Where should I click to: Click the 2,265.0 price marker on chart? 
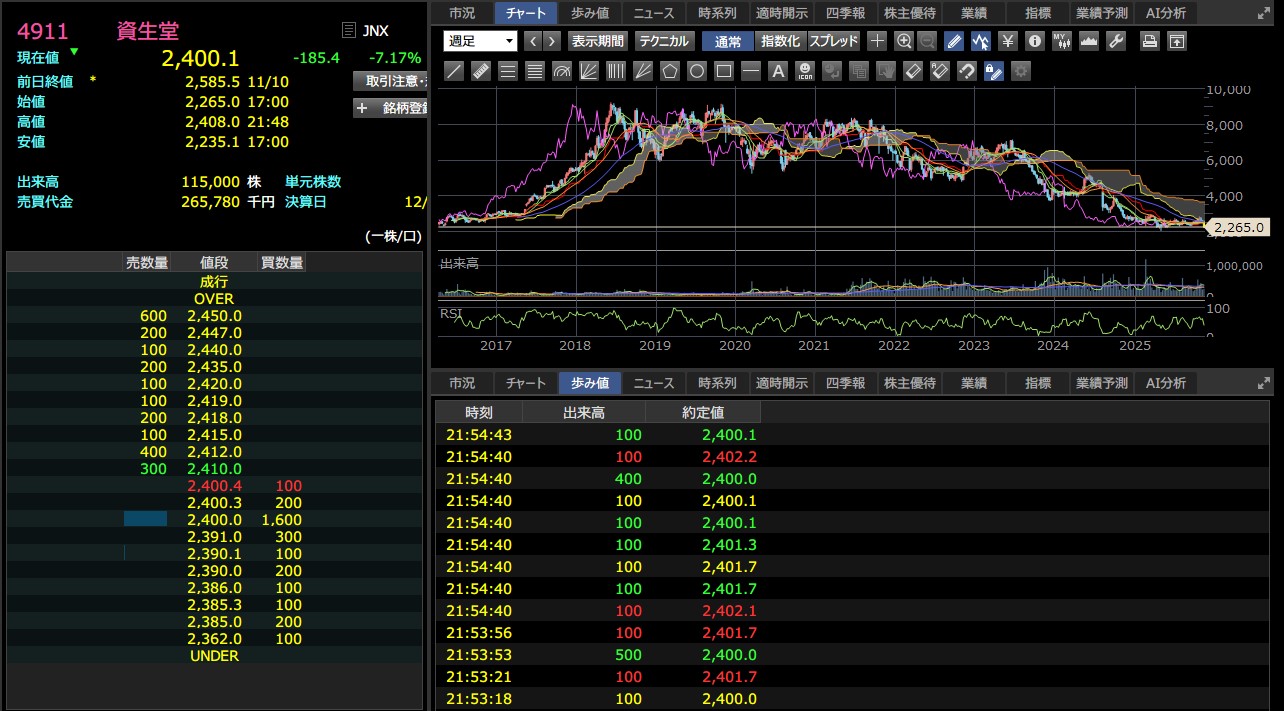click(x=1240, y=228)
